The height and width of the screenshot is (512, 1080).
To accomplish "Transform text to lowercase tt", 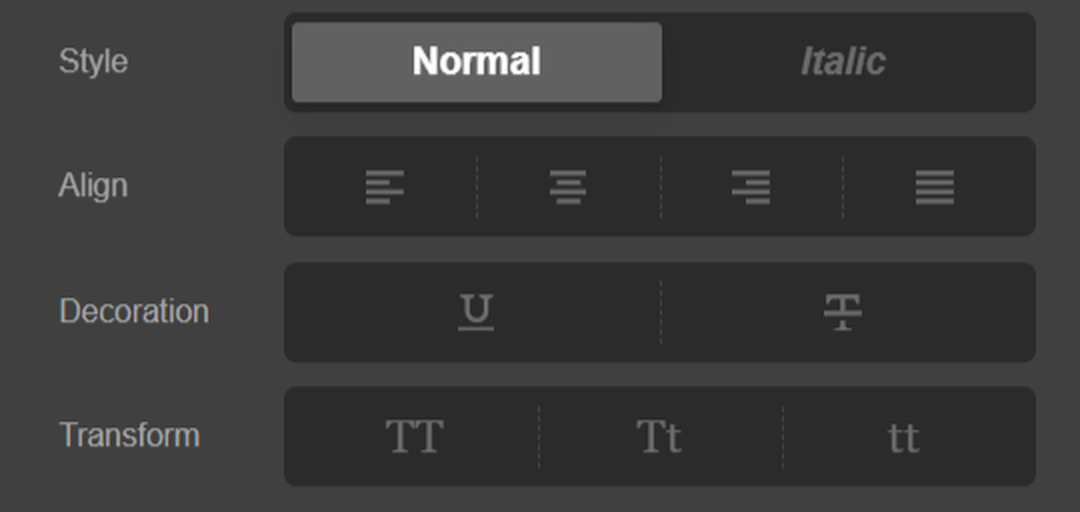I will click(x=903, y=437).
